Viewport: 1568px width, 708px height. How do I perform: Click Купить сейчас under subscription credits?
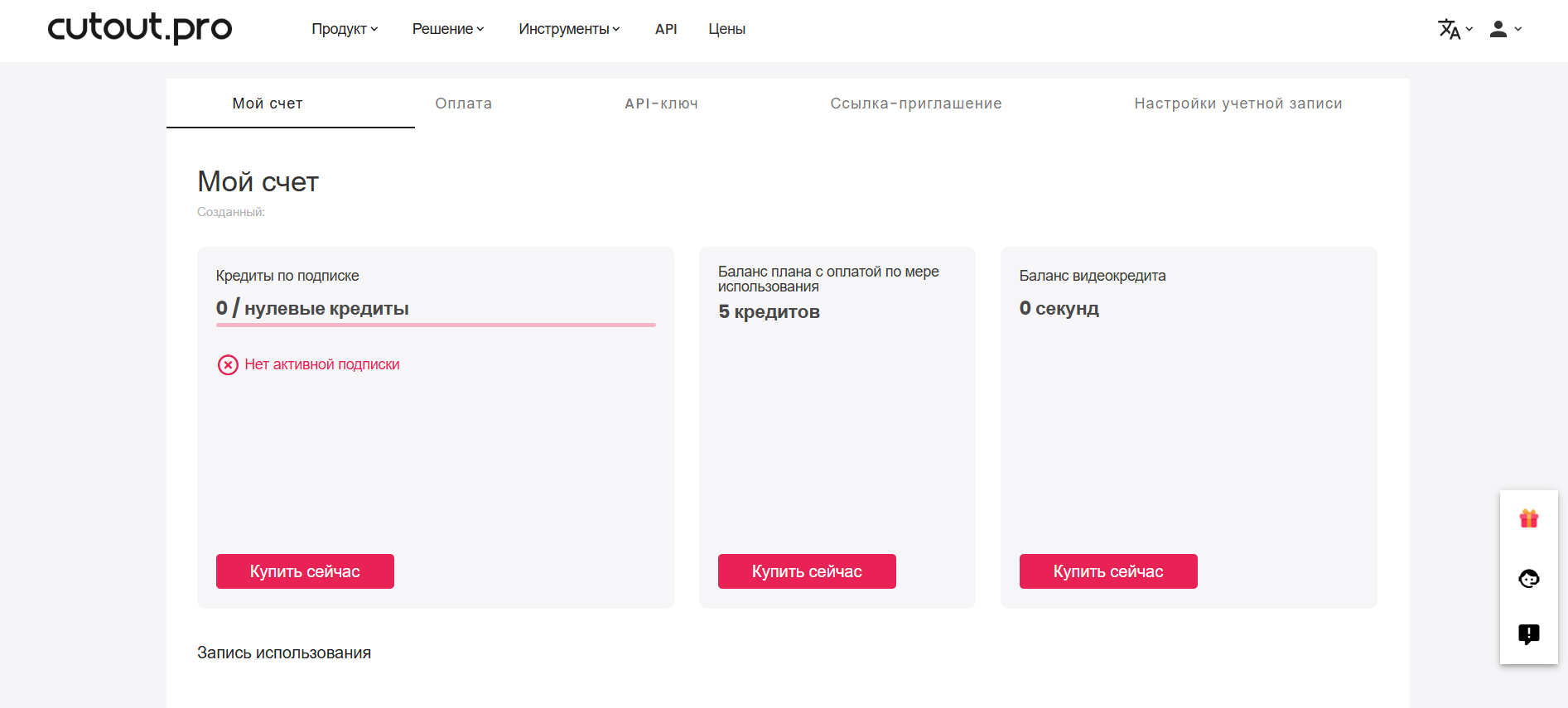(x=305, y=571)
